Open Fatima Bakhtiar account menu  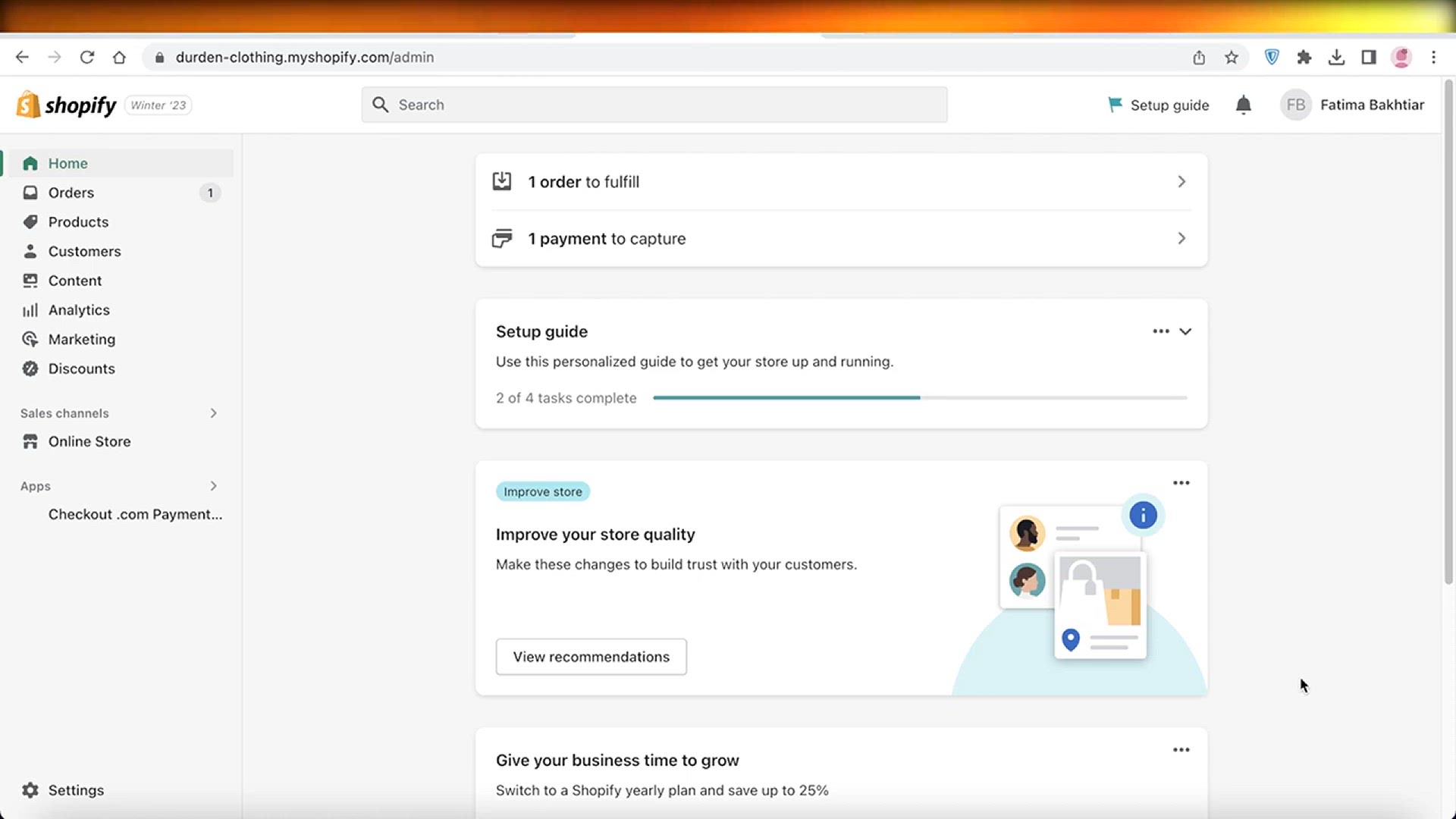tap(1352, 105)
